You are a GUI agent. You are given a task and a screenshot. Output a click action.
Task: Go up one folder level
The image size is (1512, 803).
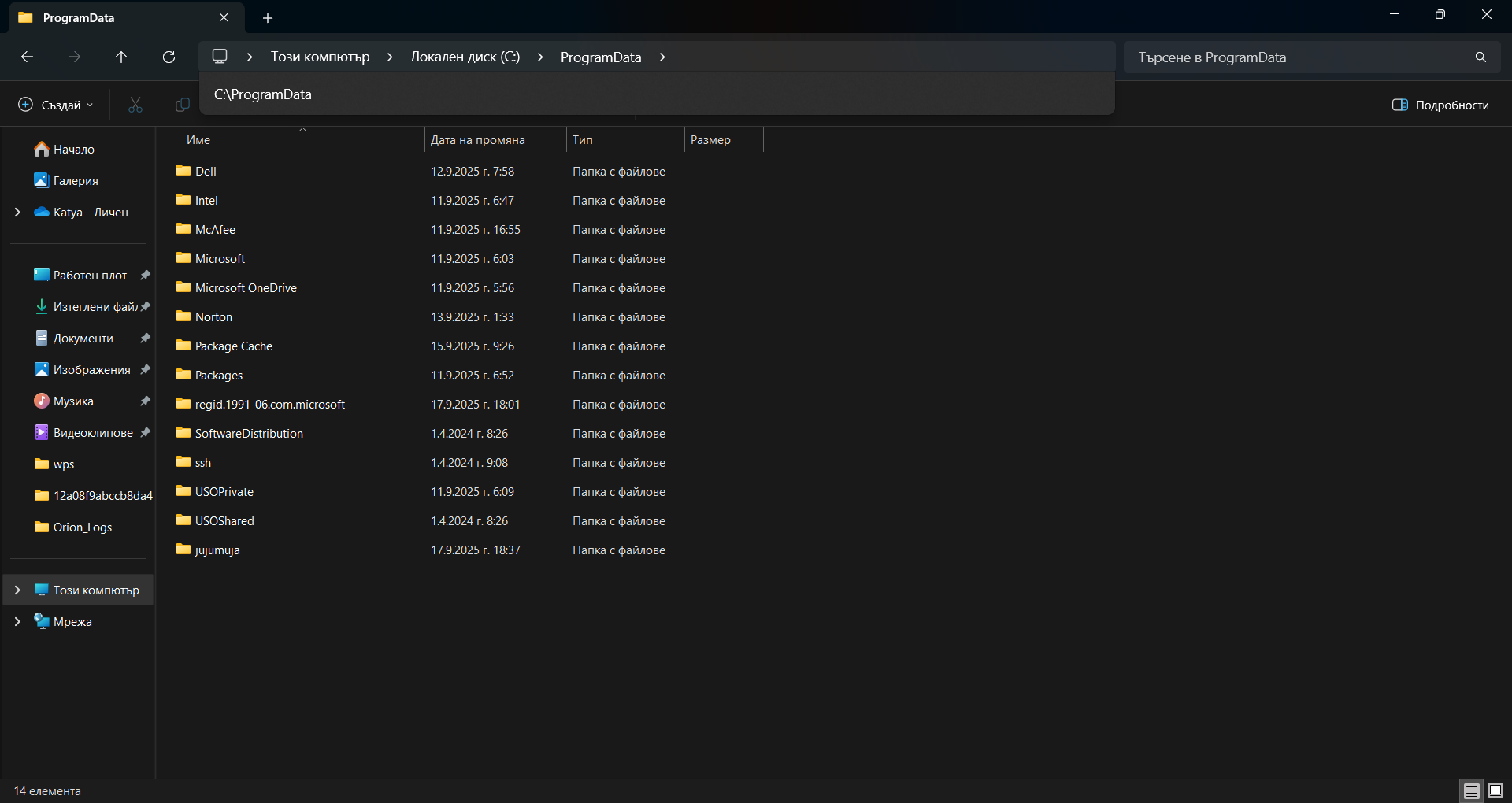tap(121, 57)
